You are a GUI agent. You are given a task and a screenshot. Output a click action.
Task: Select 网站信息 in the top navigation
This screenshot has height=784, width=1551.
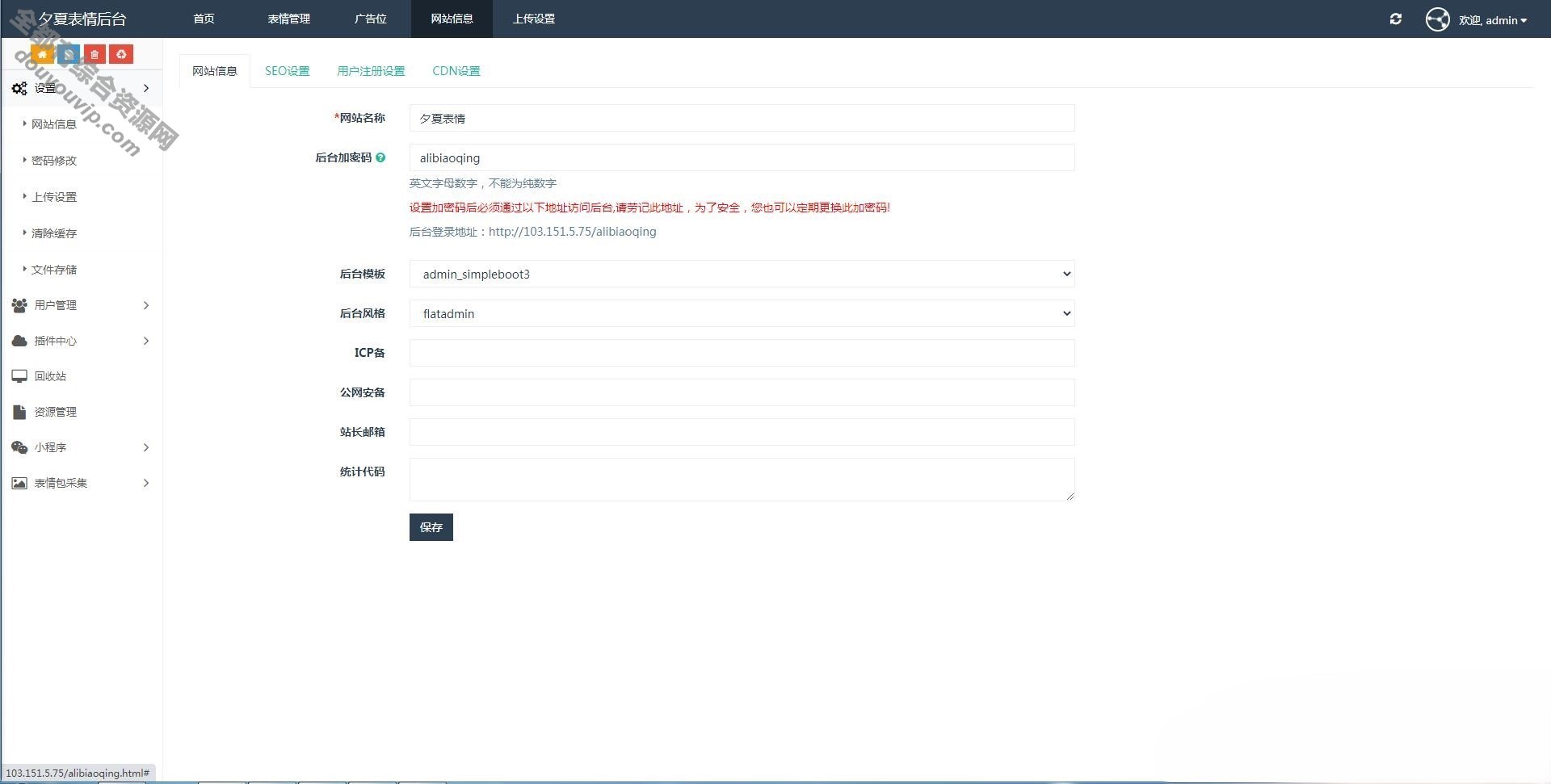pyautogui.click(x=452, y=19)
